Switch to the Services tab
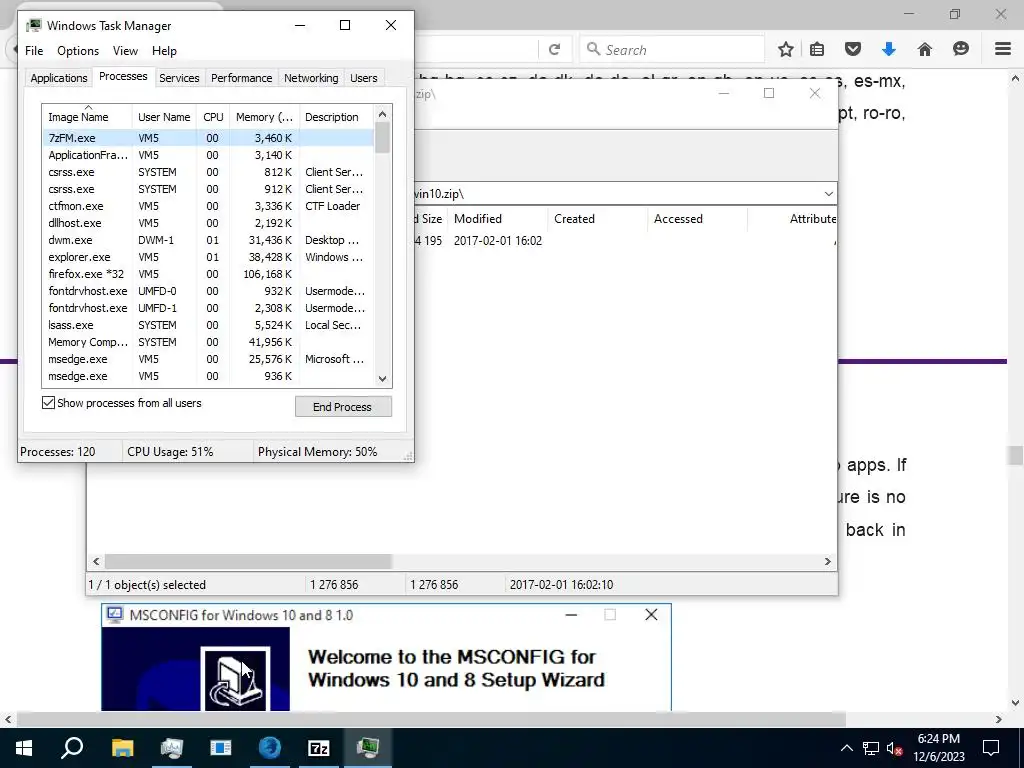Image resolution: width=1024 pixels, height=768 pixels. tap(179, 78)
